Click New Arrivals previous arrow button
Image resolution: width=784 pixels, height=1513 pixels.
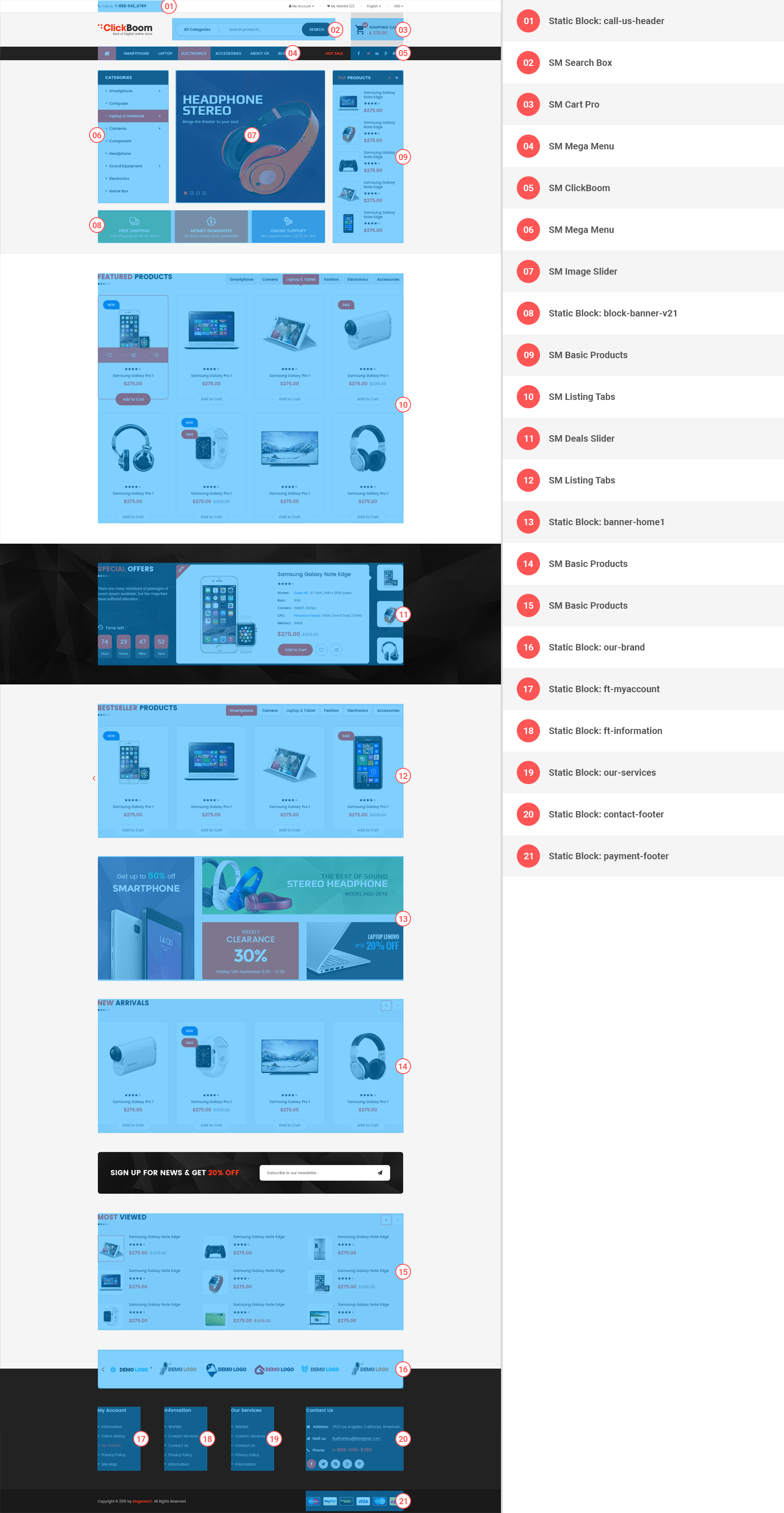coord(386,1005)
